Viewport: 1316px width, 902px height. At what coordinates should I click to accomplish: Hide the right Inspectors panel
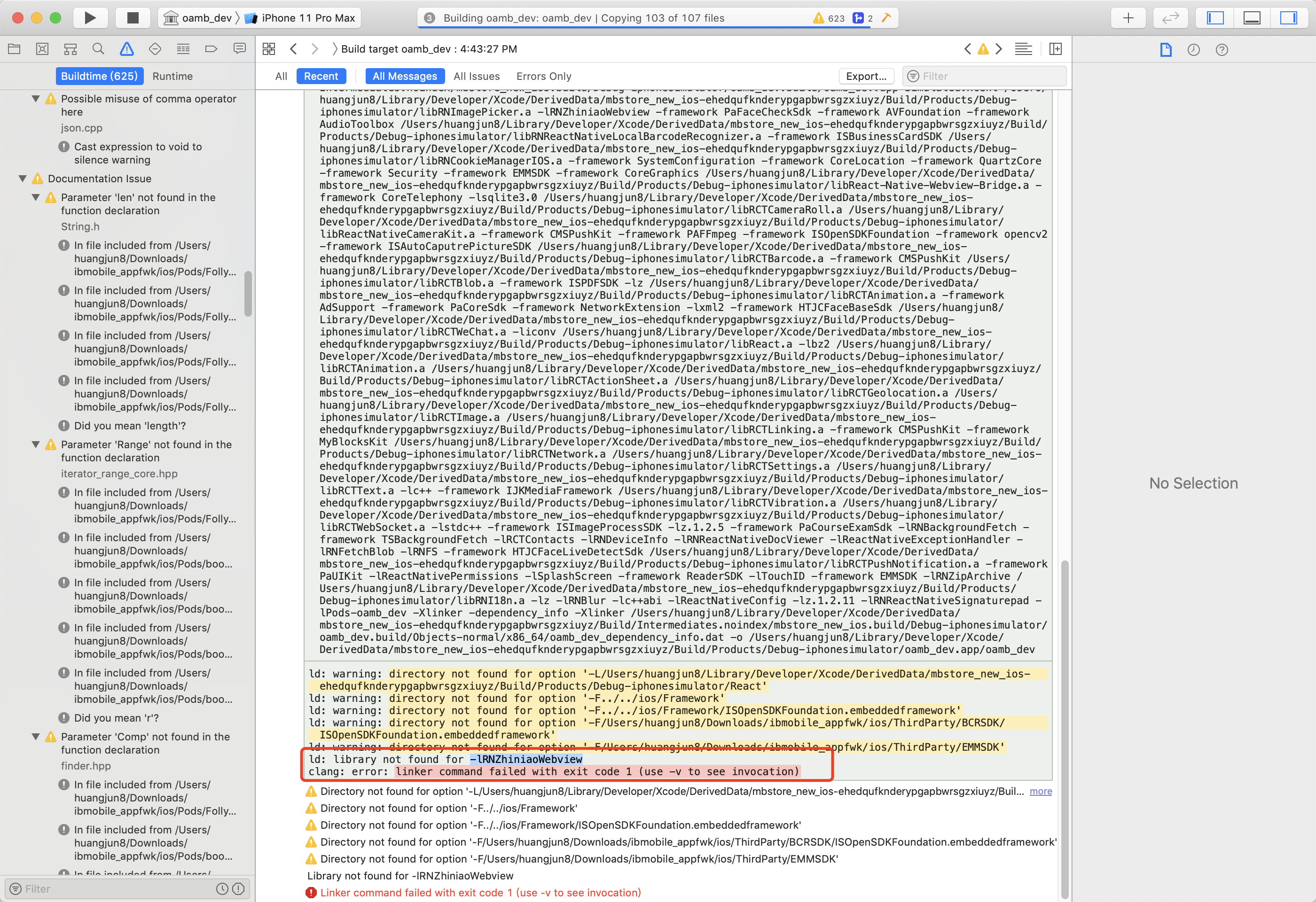point(1288,17)
